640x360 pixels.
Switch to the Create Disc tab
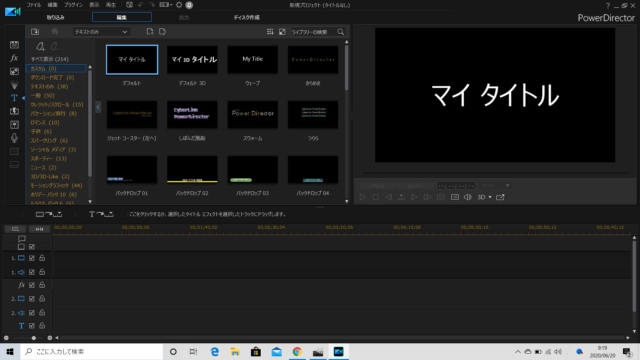click(247, 18)
